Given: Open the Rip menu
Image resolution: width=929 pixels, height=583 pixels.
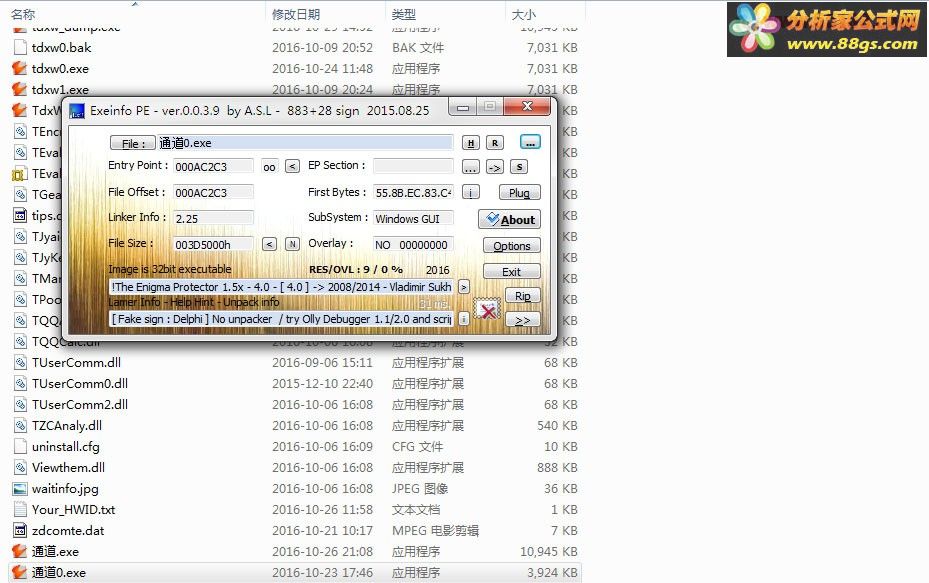Looking at the screenshot, I should click(523, 296).
